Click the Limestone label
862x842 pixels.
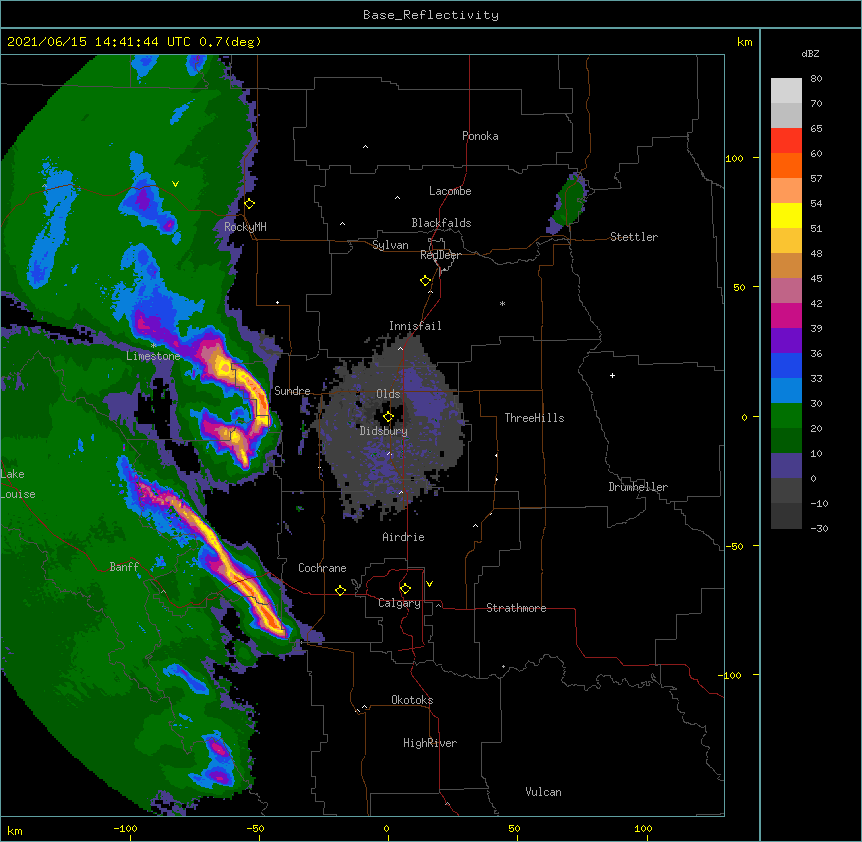[x=153, y=356]
